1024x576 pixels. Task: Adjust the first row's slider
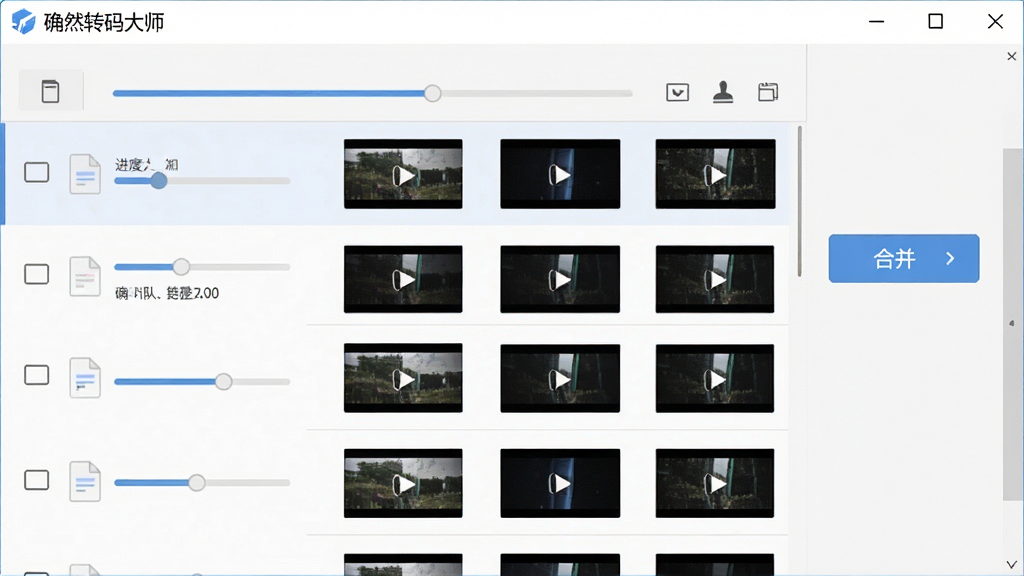pyautogui.click(x=202, y=181)
